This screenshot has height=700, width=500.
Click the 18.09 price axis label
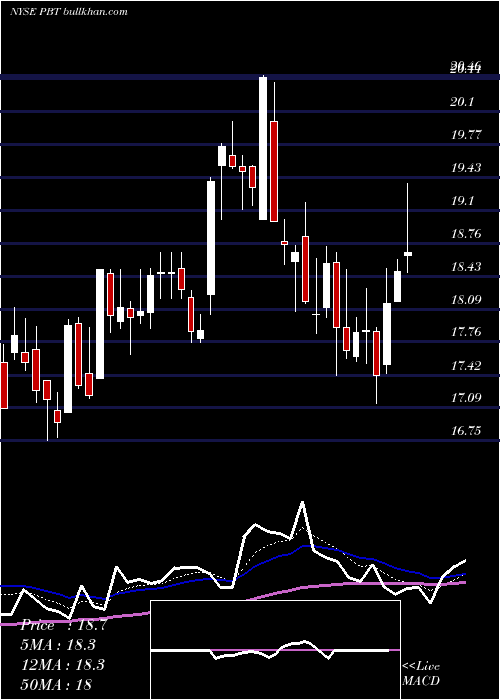pyautogui.click(x=466, y=299)
